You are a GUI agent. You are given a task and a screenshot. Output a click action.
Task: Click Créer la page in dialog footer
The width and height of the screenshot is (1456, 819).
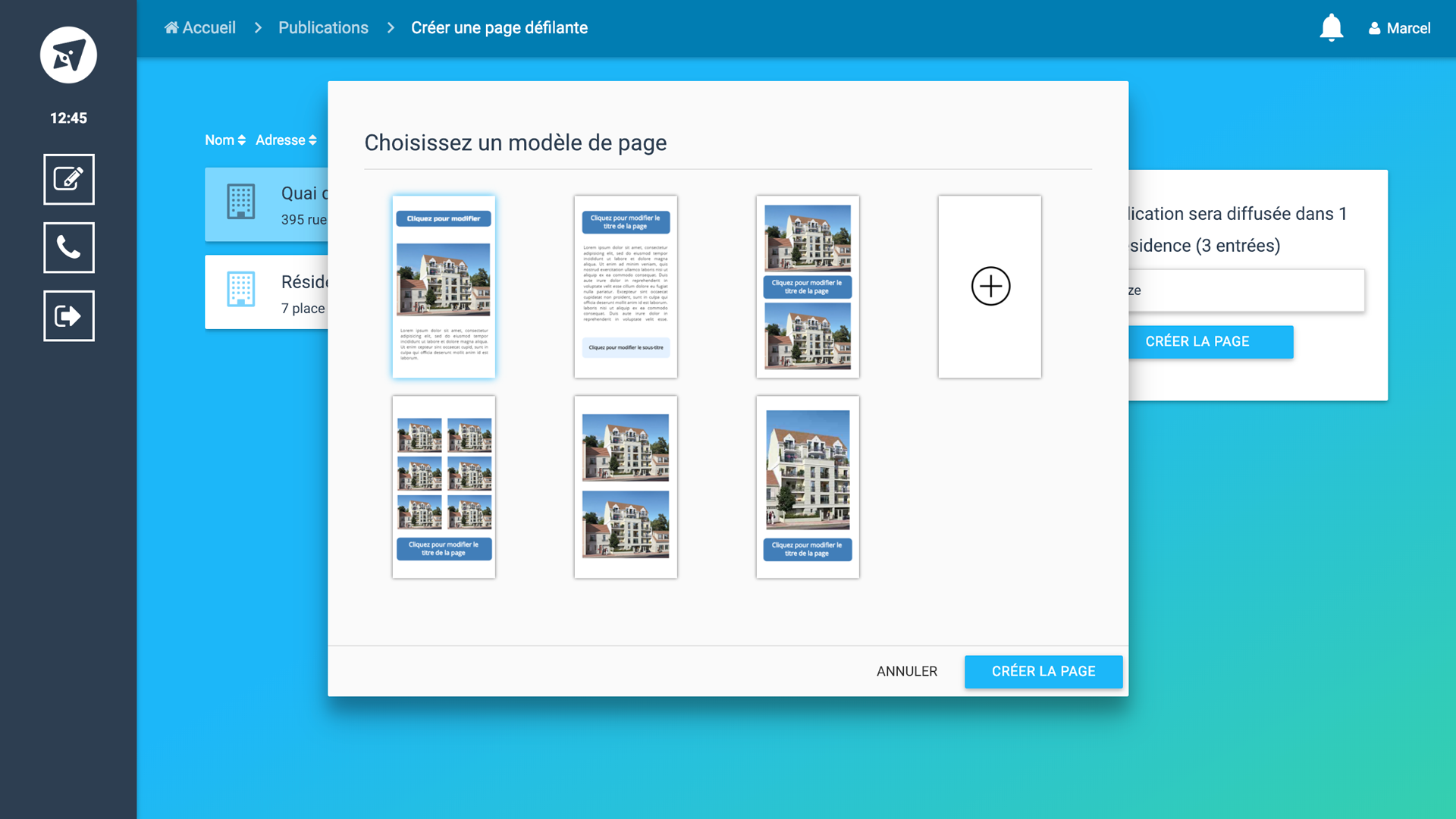1043,672
